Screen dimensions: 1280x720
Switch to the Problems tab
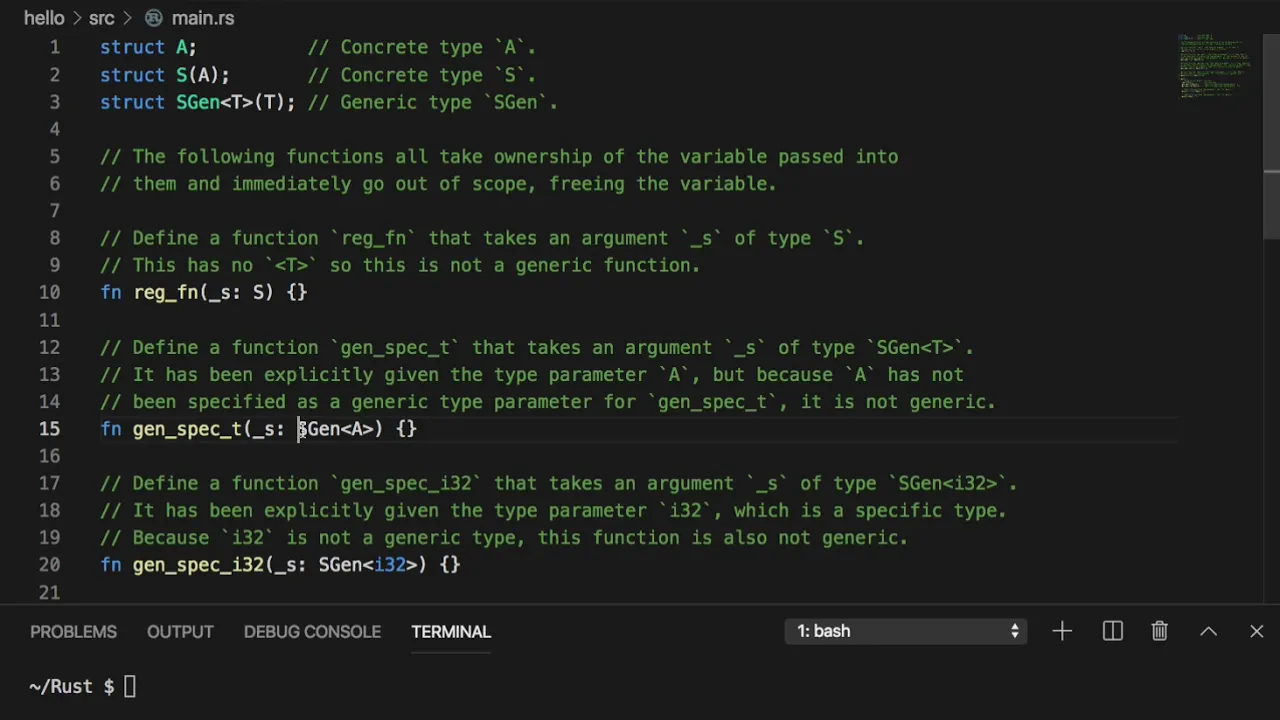tap(73, 631)
